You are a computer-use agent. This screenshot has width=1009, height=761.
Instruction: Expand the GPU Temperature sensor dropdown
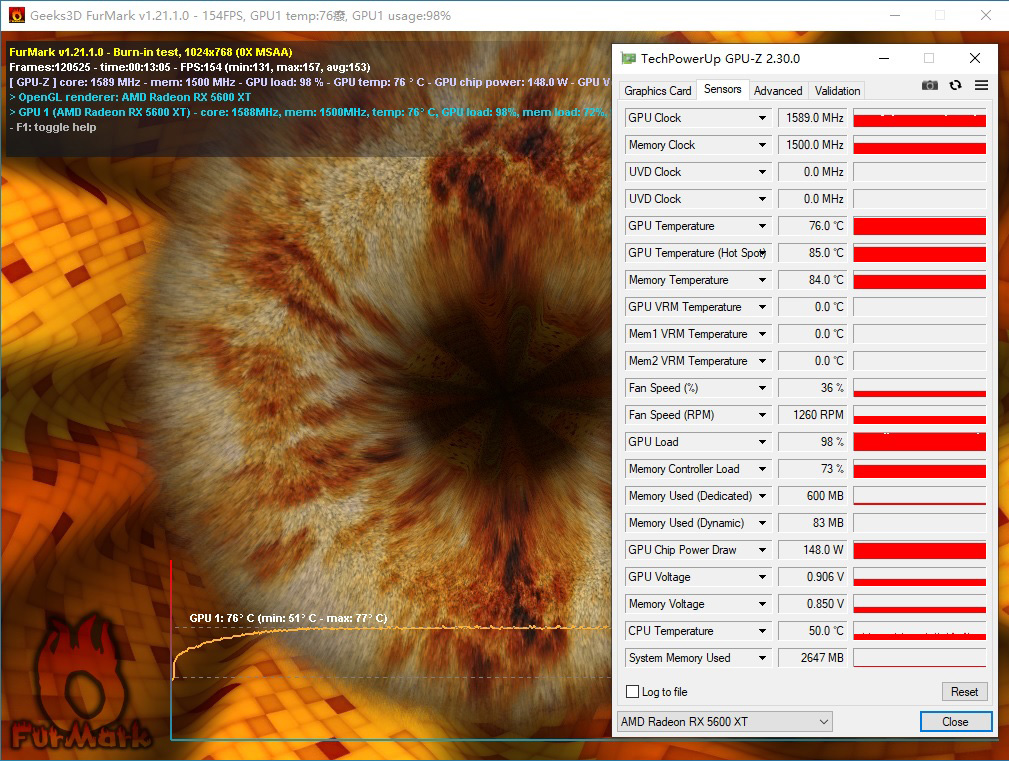(762, 226)
